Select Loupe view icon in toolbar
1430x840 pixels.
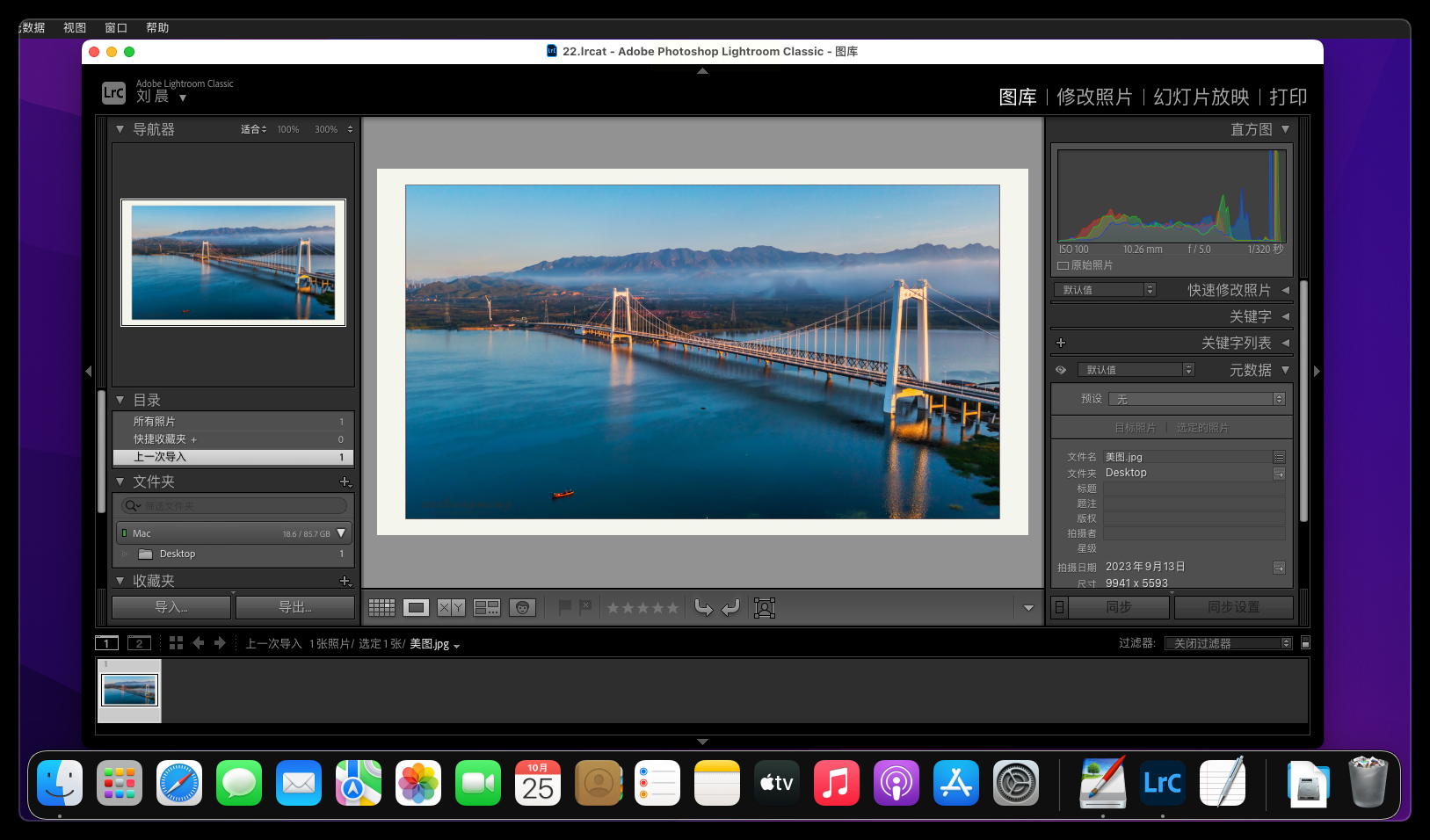[x=416, y=608]
